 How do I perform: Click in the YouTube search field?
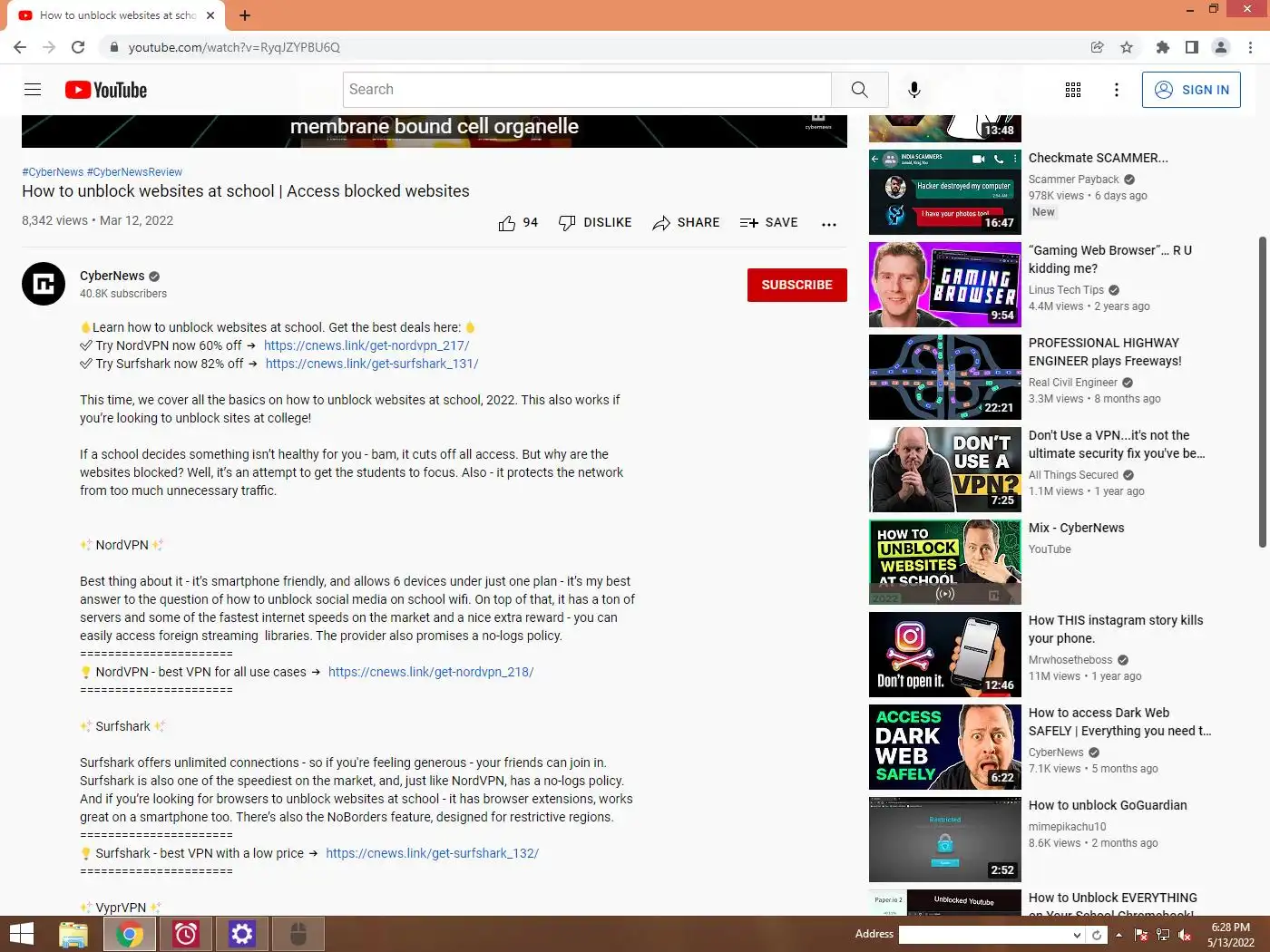[x=587, y=90]
